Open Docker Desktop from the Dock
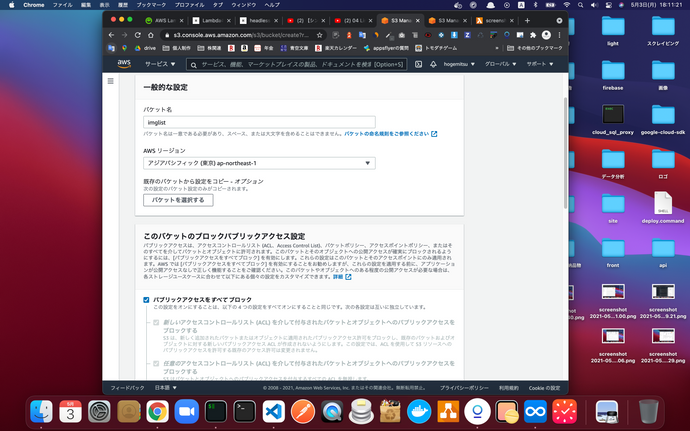 click(x=419, y=412)
